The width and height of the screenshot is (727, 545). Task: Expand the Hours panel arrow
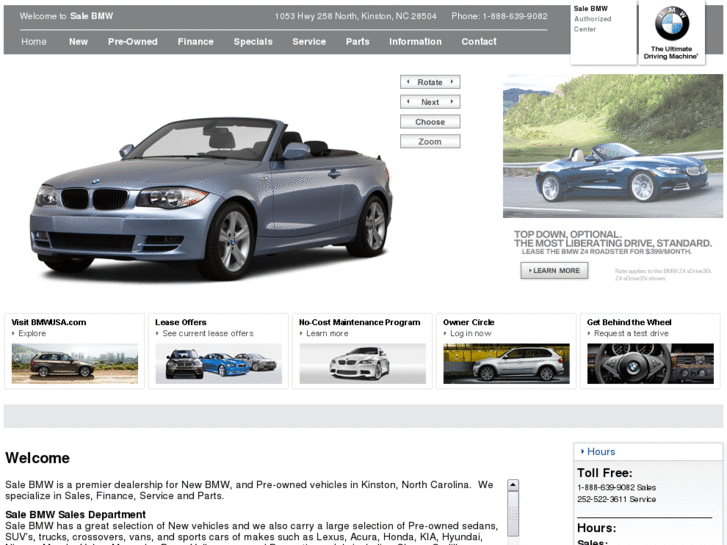click(582, 451)
